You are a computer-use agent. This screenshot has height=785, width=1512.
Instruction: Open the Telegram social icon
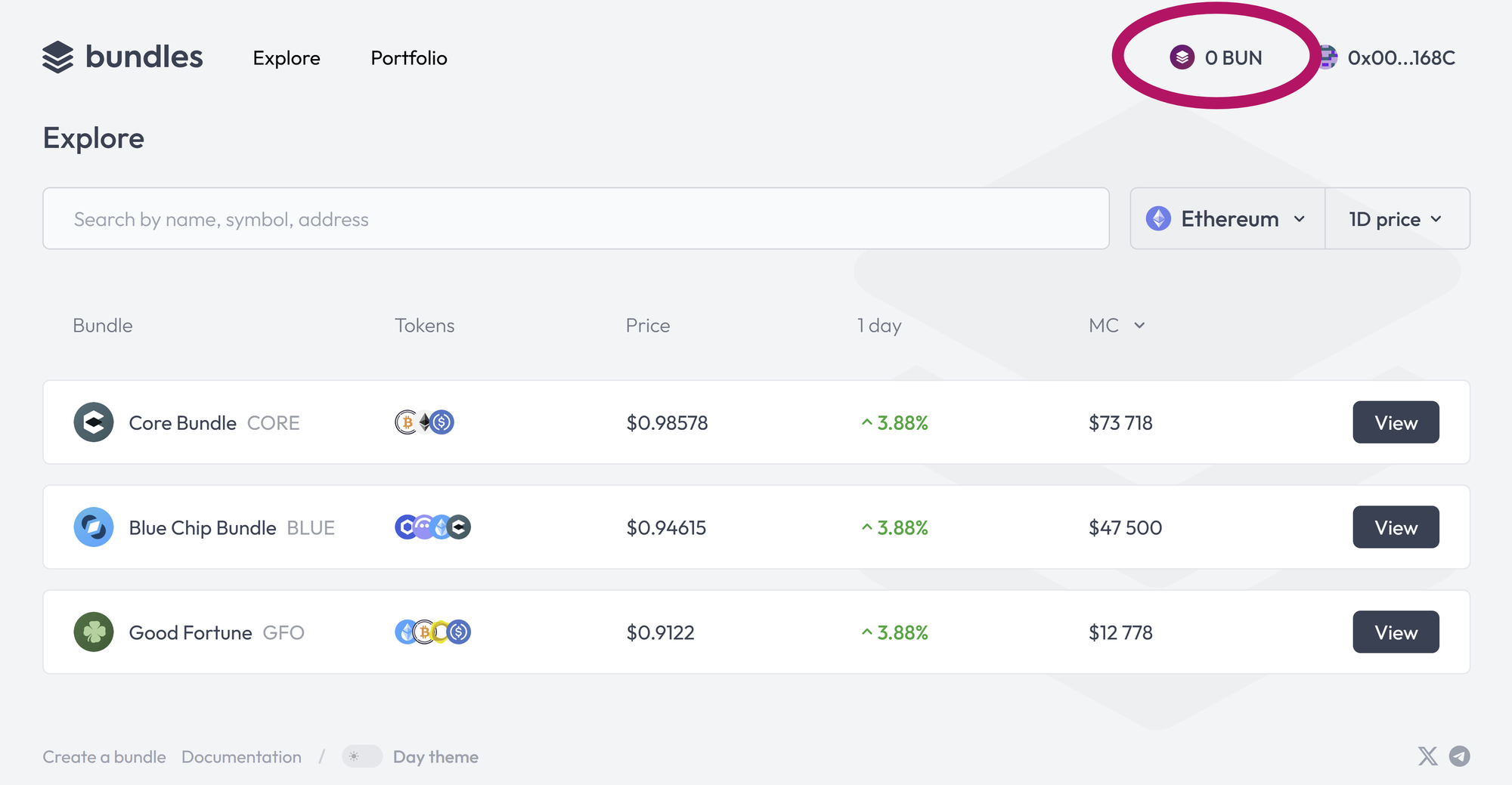click(x=1460, y=756)
